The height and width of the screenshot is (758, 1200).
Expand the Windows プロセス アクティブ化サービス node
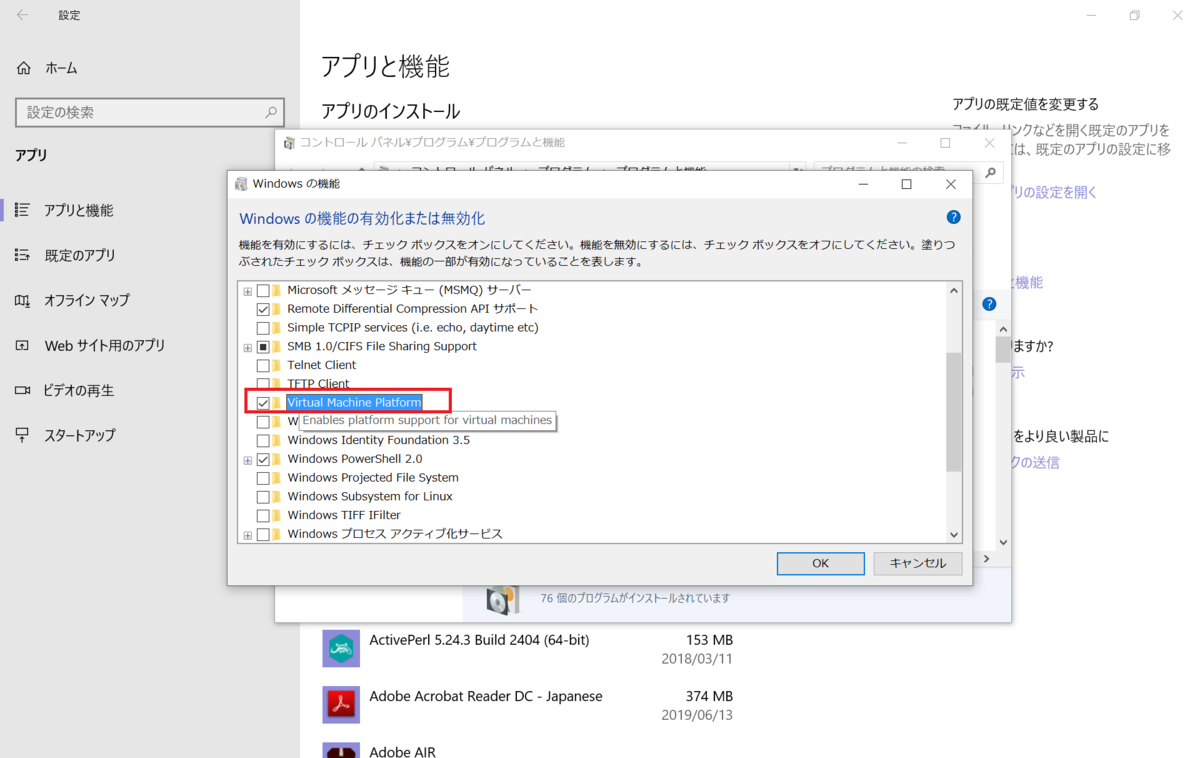click(248, 535)
